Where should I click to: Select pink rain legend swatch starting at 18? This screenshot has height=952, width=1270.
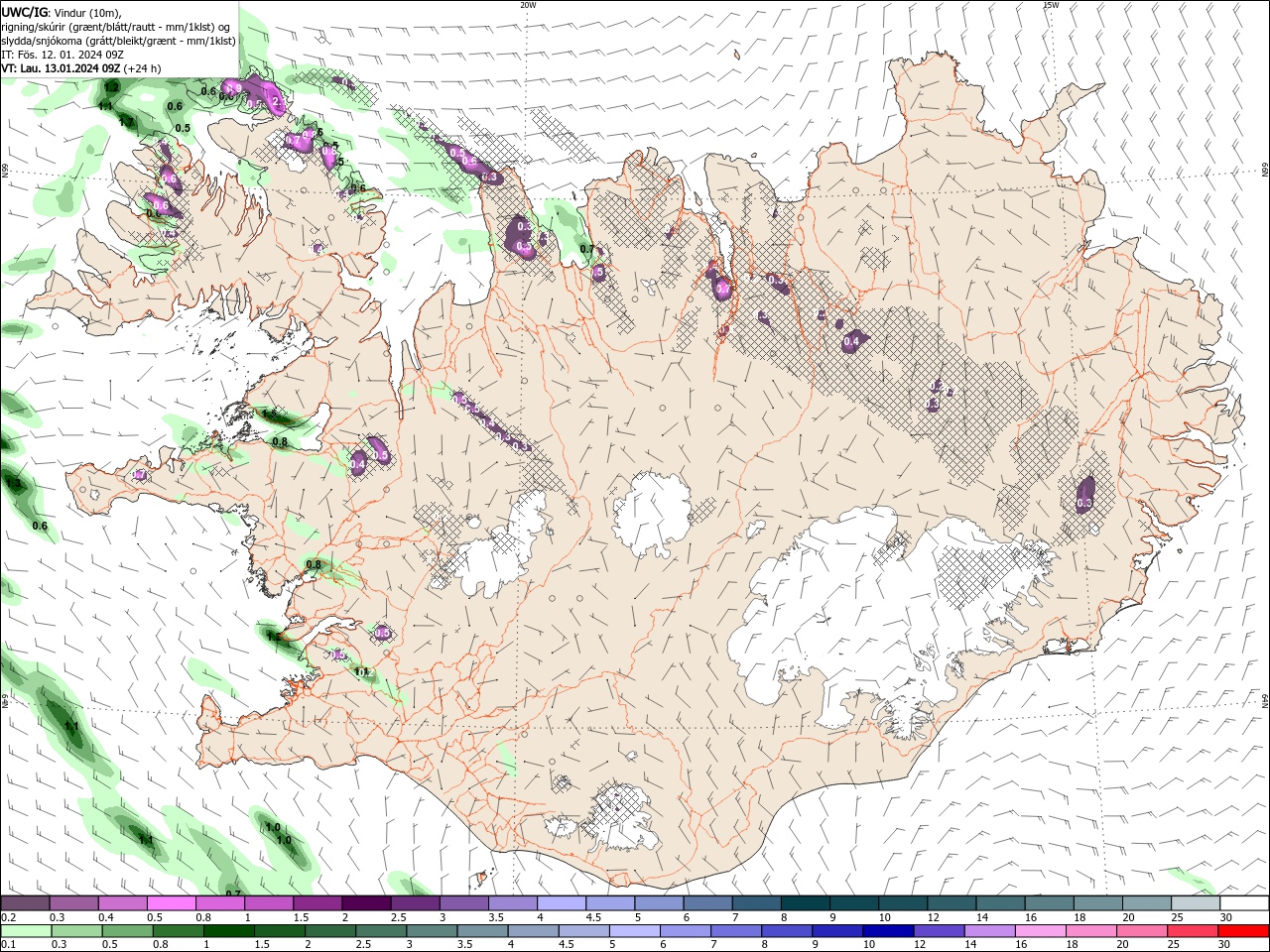coord(1090,931)
